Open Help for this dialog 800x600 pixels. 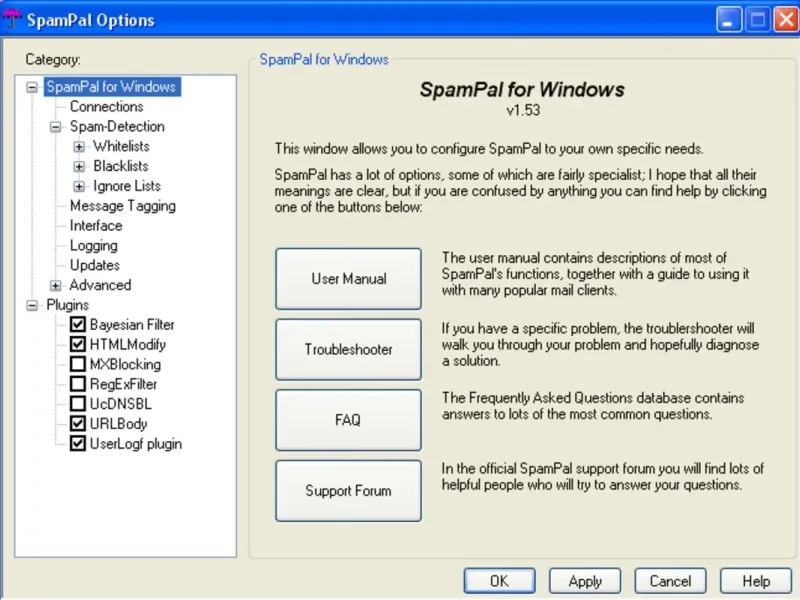pos(756,581)
